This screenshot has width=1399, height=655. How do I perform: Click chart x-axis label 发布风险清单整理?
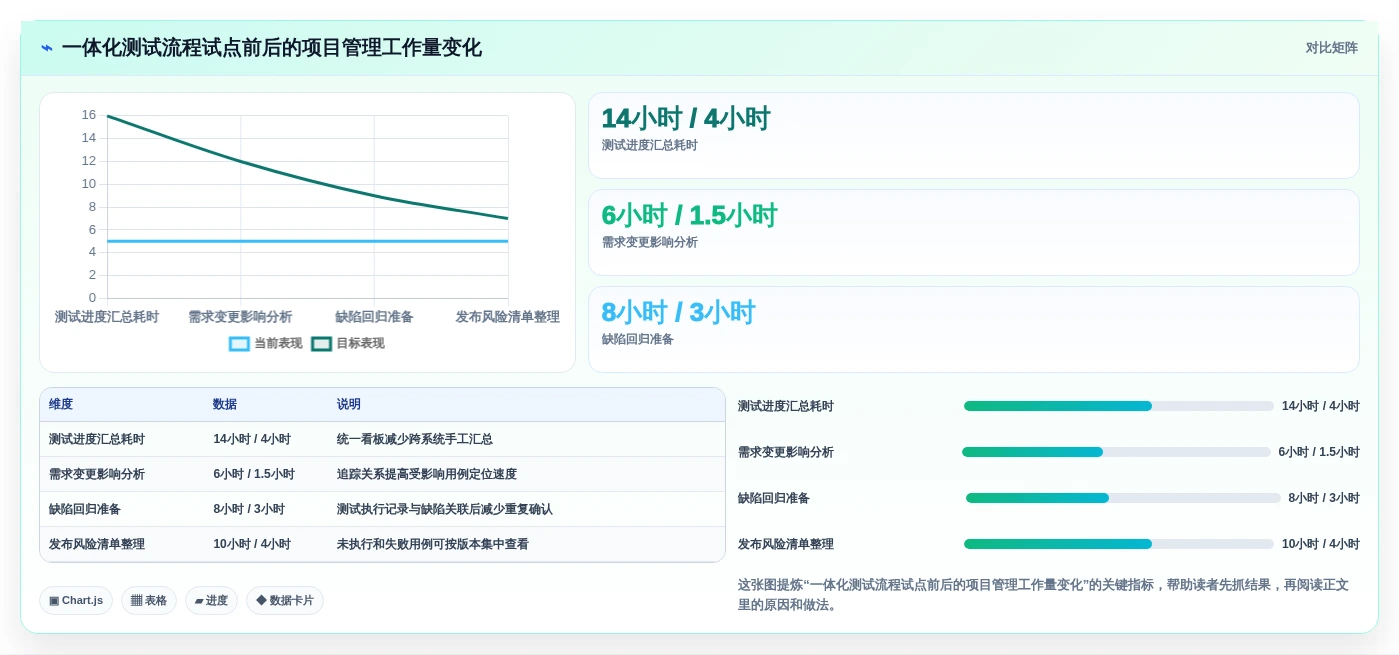click(x=508, y=317)
